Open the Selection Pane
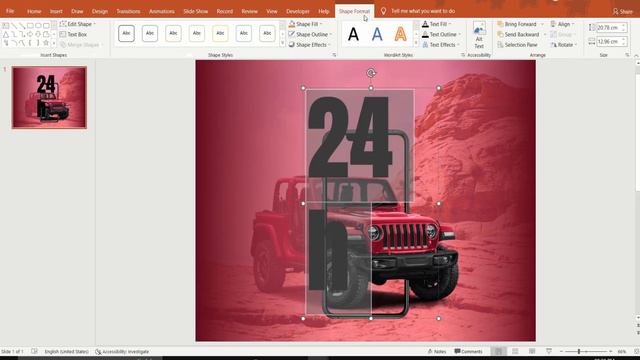The height and width of the screenshot is (360, 640). click(x=517, y=44)
